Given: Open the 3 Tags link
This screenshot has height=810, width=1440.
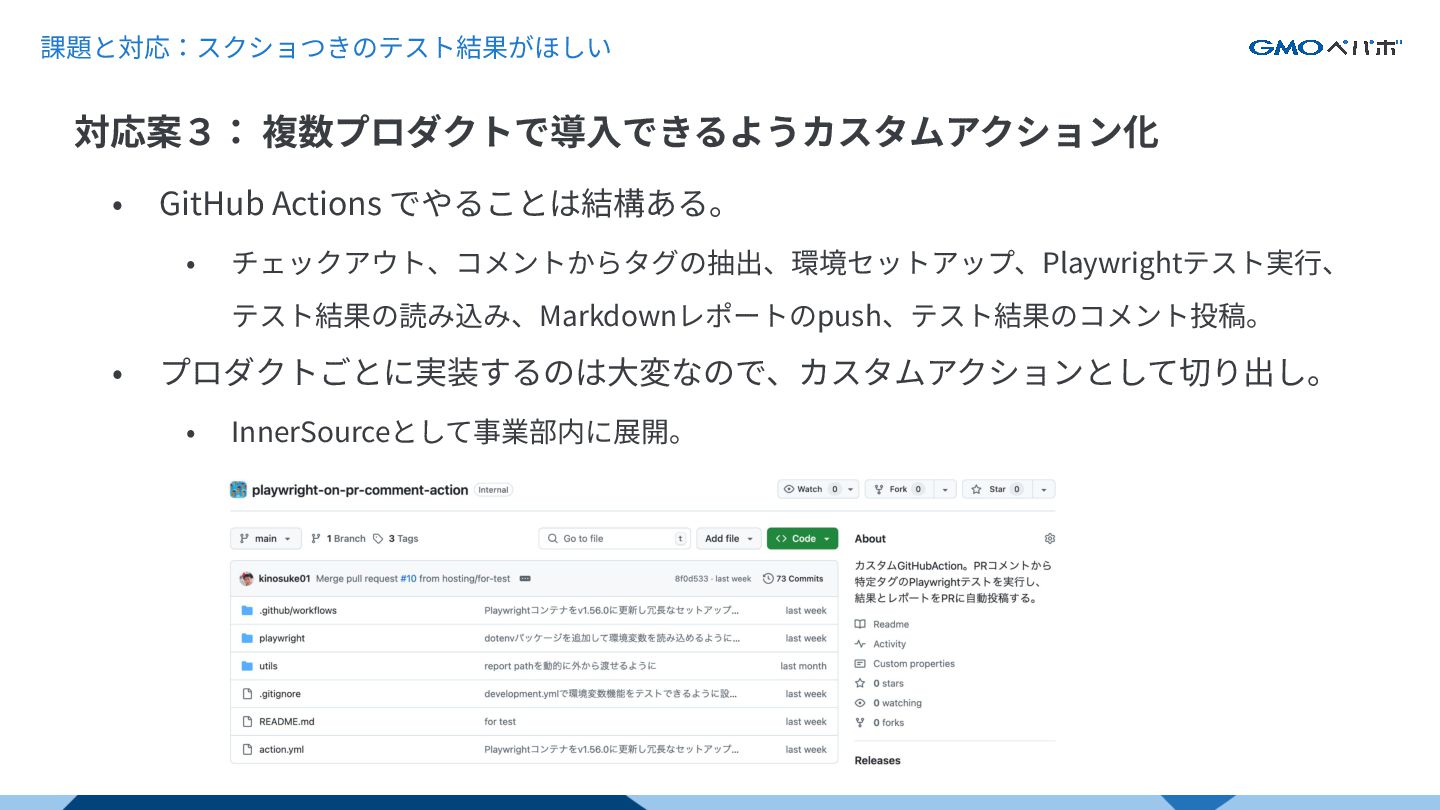Looking at the screenshot, I should pyautogui.click(x=396, y=538).
